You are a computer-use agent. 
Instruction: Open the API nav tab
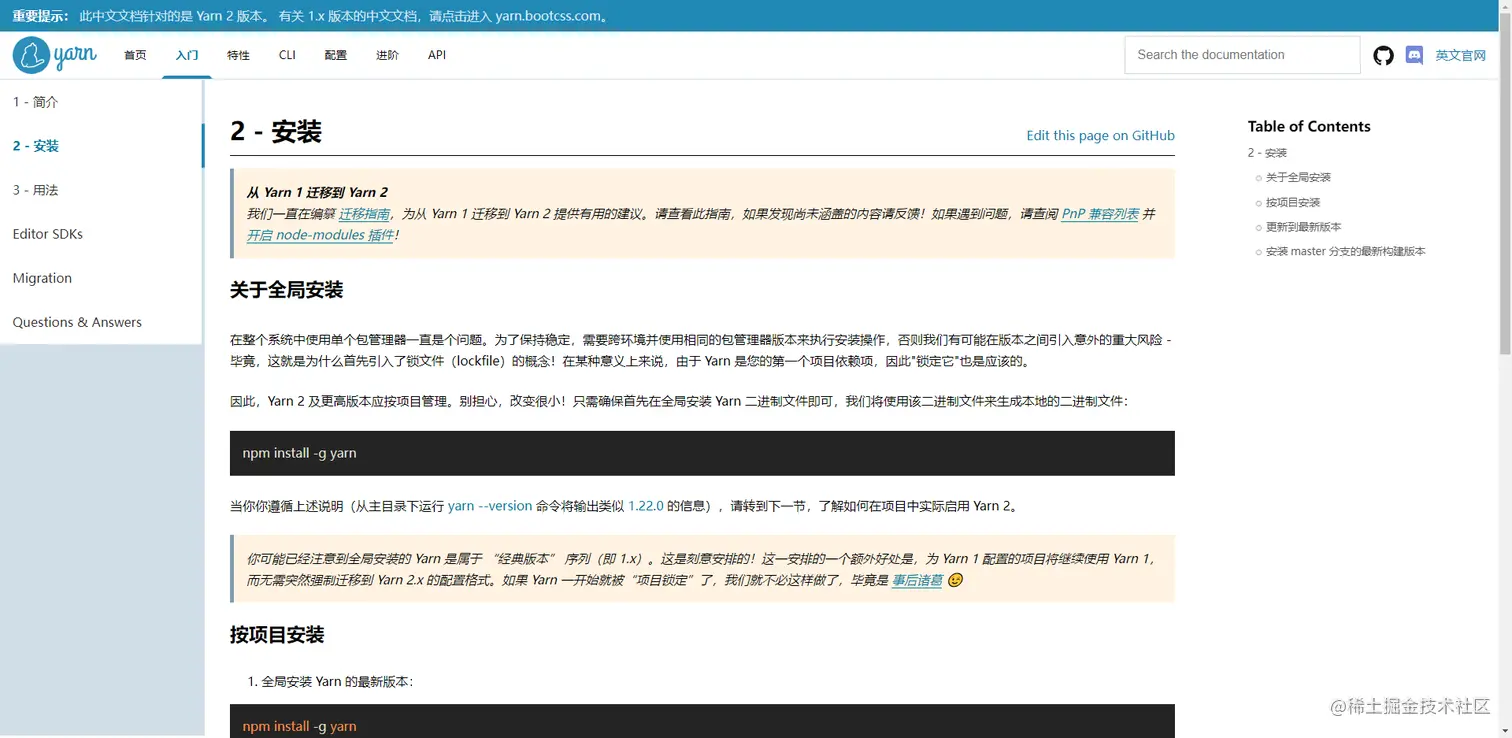pos(437,55)
